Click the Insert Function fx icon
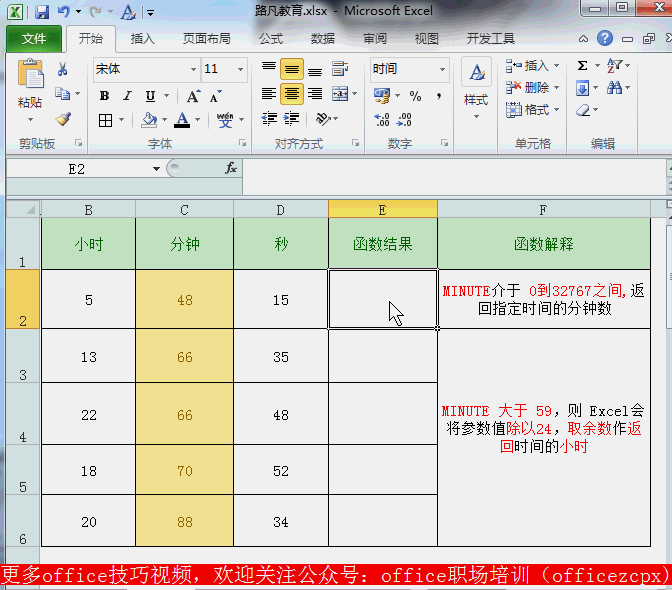The height and width of the screenshot is (590, 672). [231, 168]
